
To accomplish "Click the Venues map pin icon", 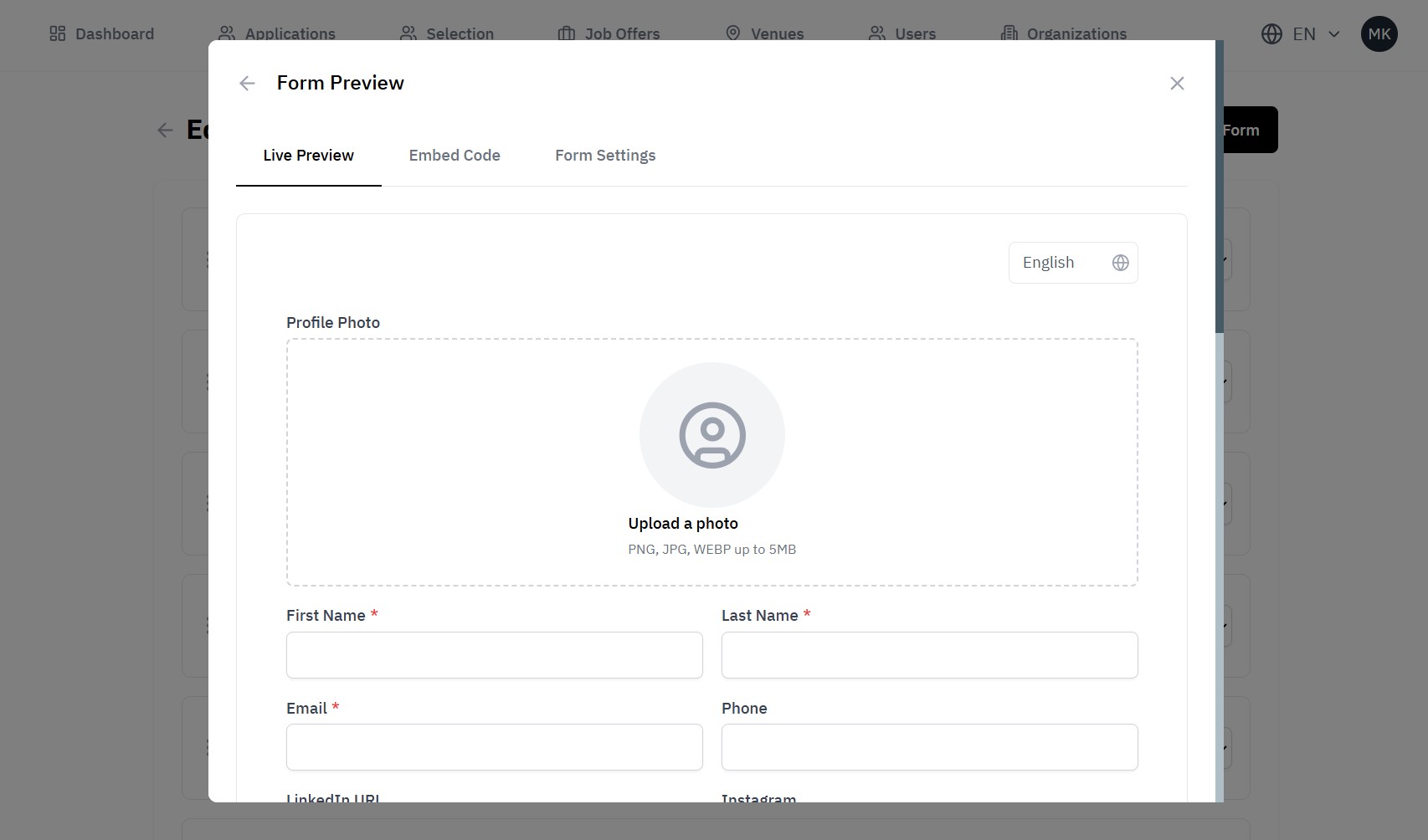I will (x=732, y=33).
